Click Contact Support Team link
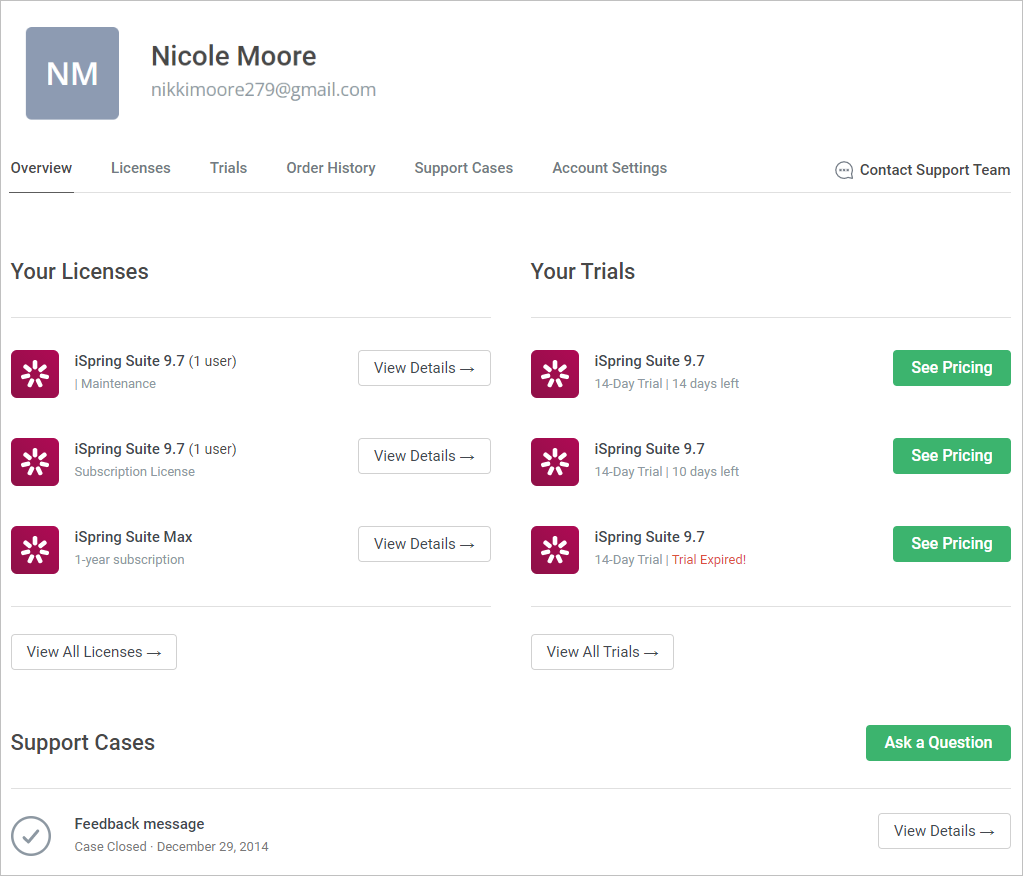The height and width of the screenshot is (876, 1023). click(x=934, y=170)
